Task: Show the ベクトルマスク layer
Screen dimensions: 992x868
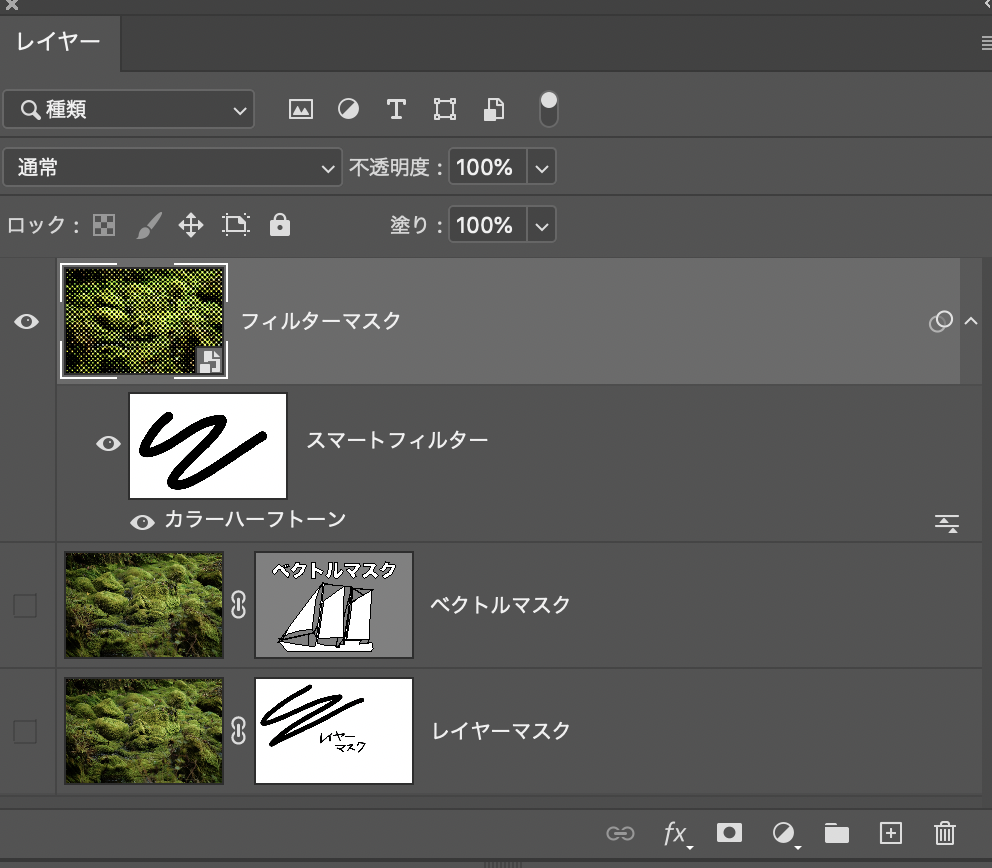Action: tap(25, 605)
